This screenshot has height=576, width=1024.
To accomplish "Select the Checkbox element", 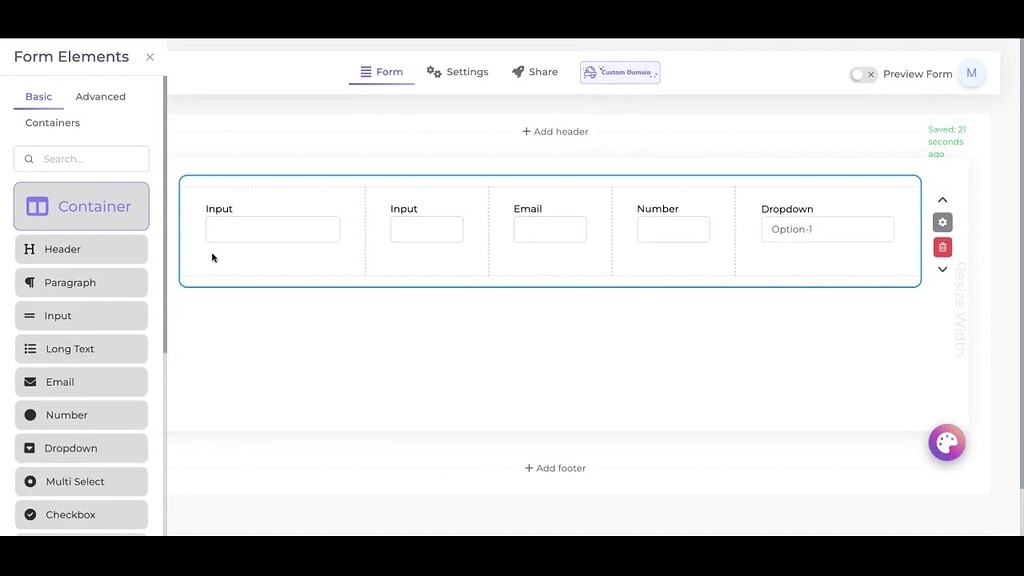I will (80, 514).
